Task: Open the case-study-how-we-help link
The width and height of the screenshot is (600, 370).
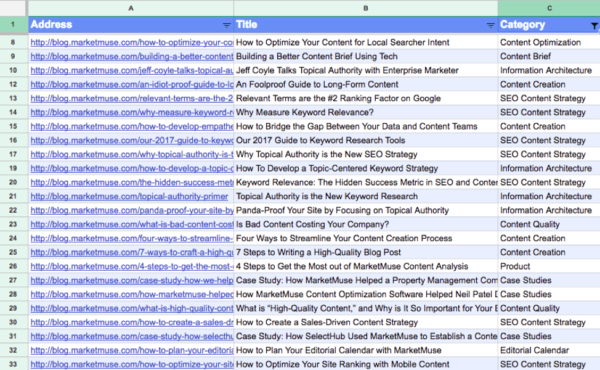Action: coord(132,280)
